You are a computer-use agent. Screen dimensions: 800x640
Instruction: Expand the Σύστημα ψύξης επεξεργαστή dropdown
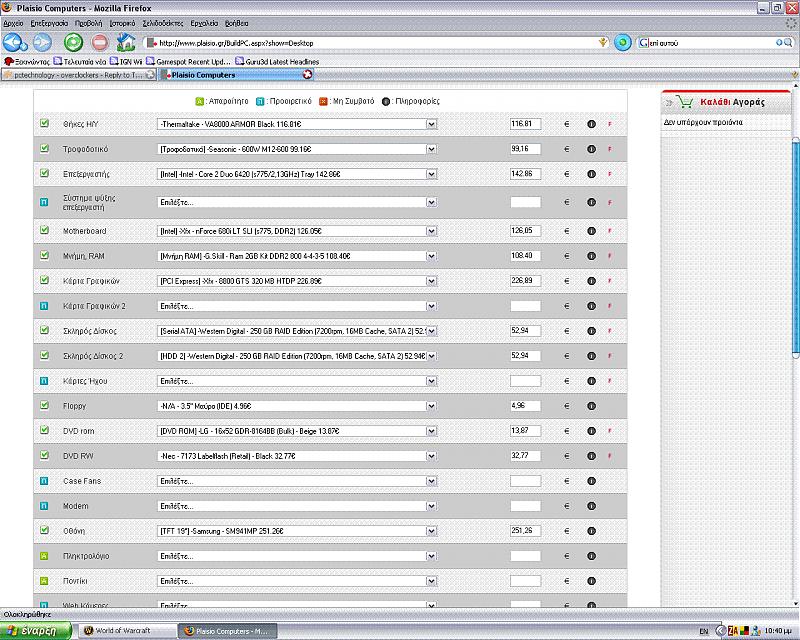(x=297, y=203)
